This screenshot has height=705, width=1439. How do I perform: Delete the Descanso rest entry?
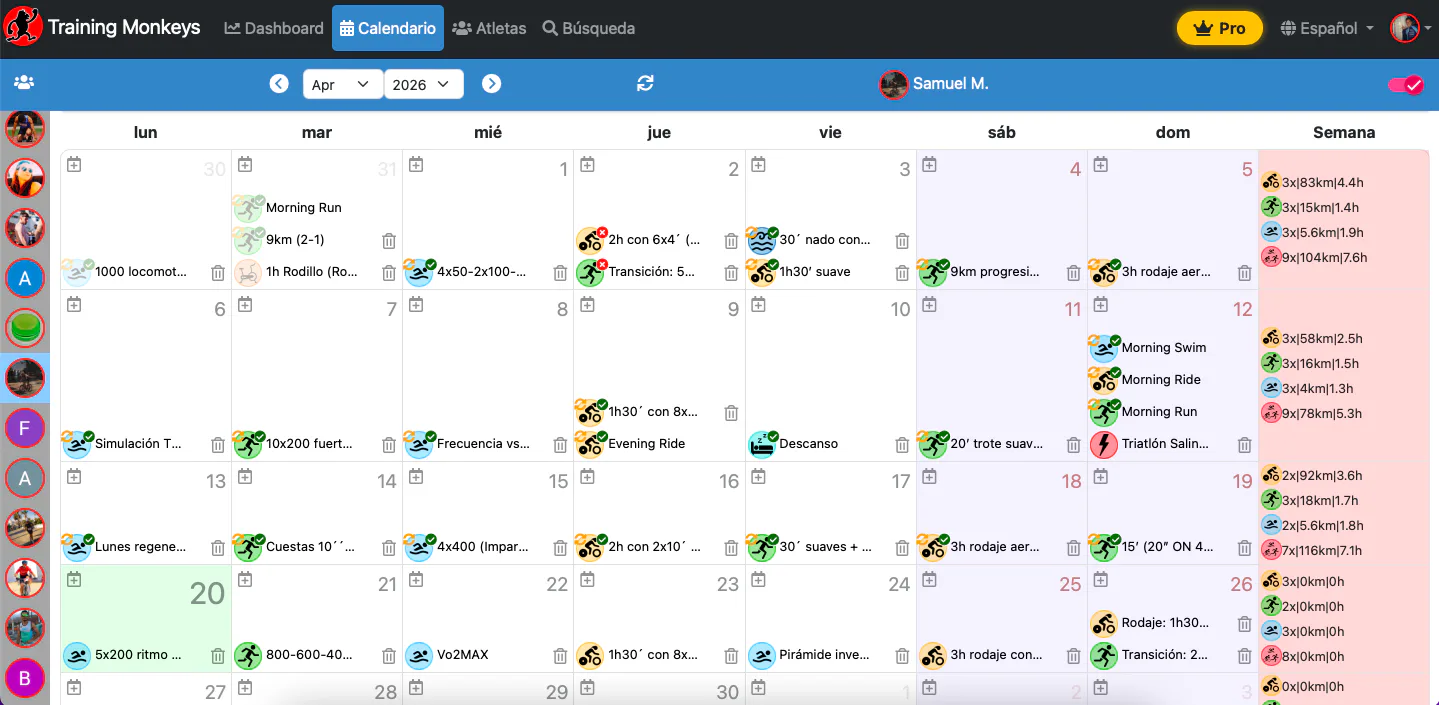(902, 444)
